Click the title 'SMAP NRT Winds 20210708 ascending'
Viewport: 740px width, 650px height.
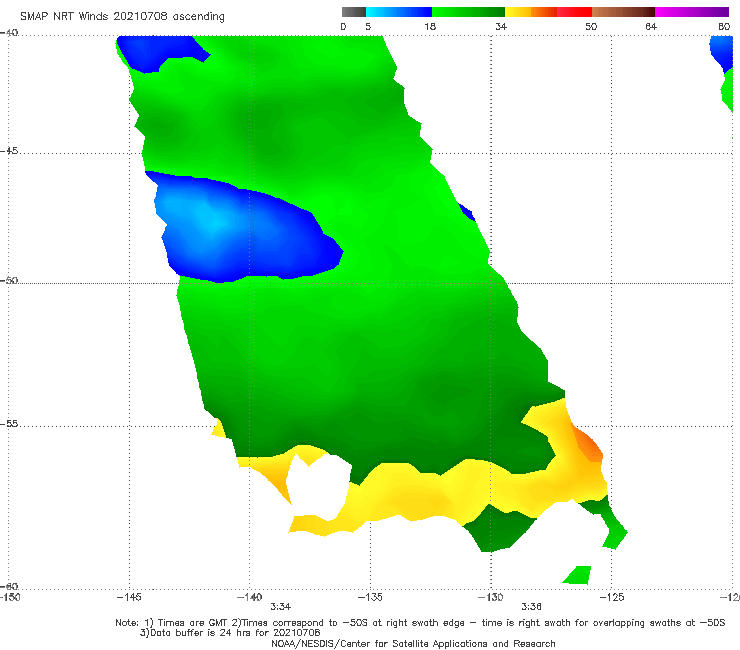click(x=122, y=16)
